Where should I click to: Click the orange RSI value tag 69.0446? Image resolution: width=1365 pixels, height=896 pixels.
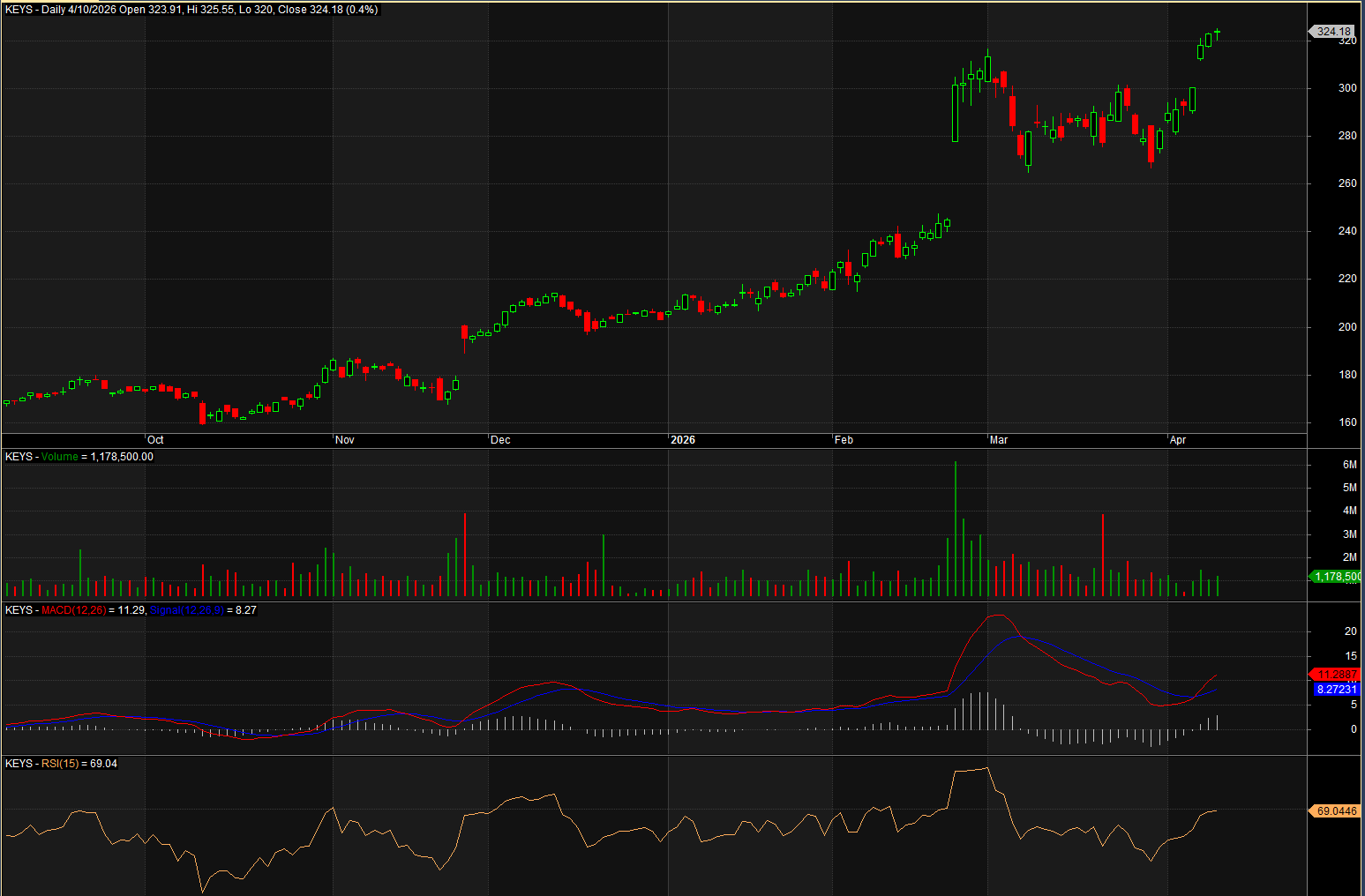(x=1337, y=811)
